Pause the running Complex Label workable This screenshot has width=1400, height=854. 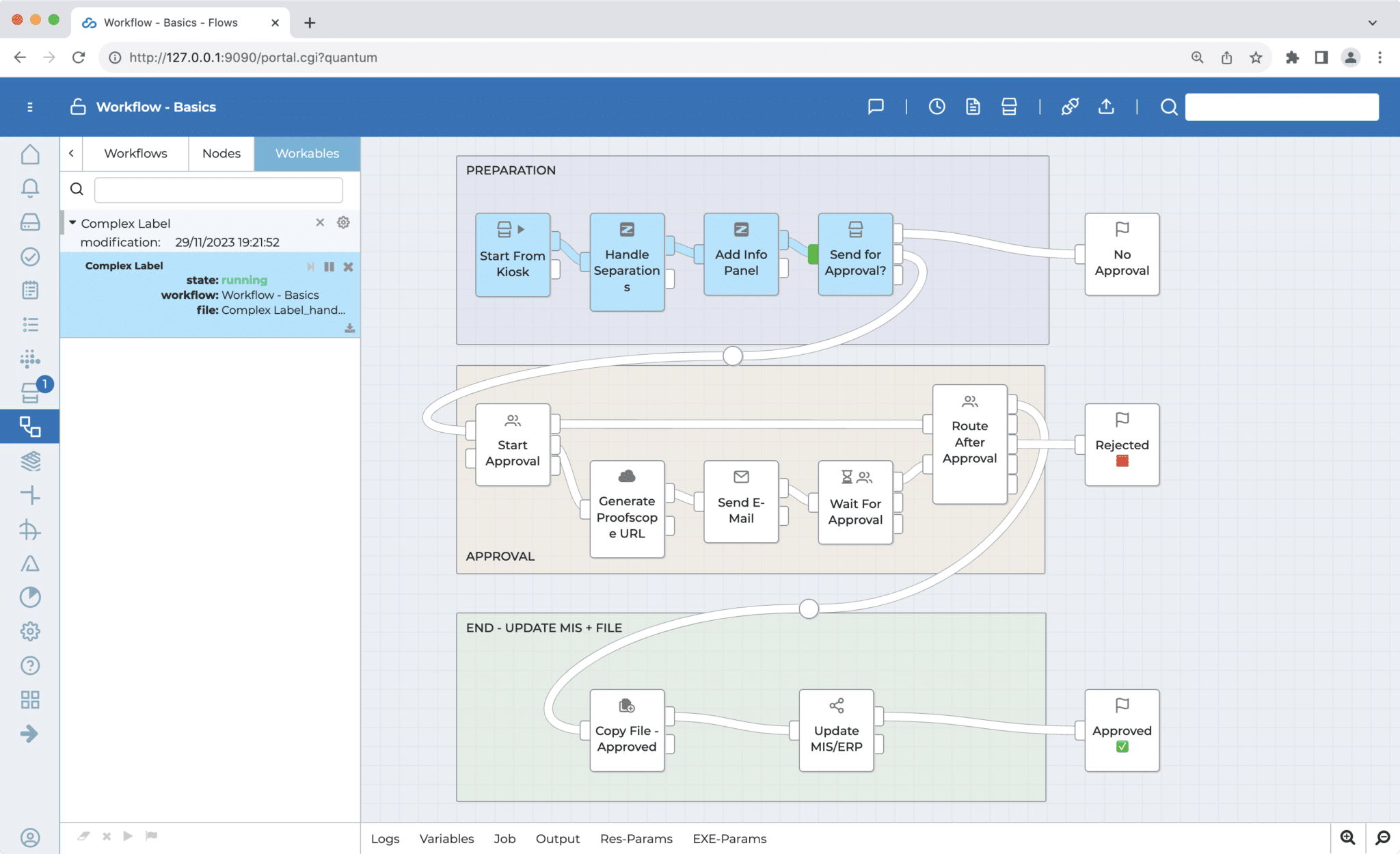329,267
